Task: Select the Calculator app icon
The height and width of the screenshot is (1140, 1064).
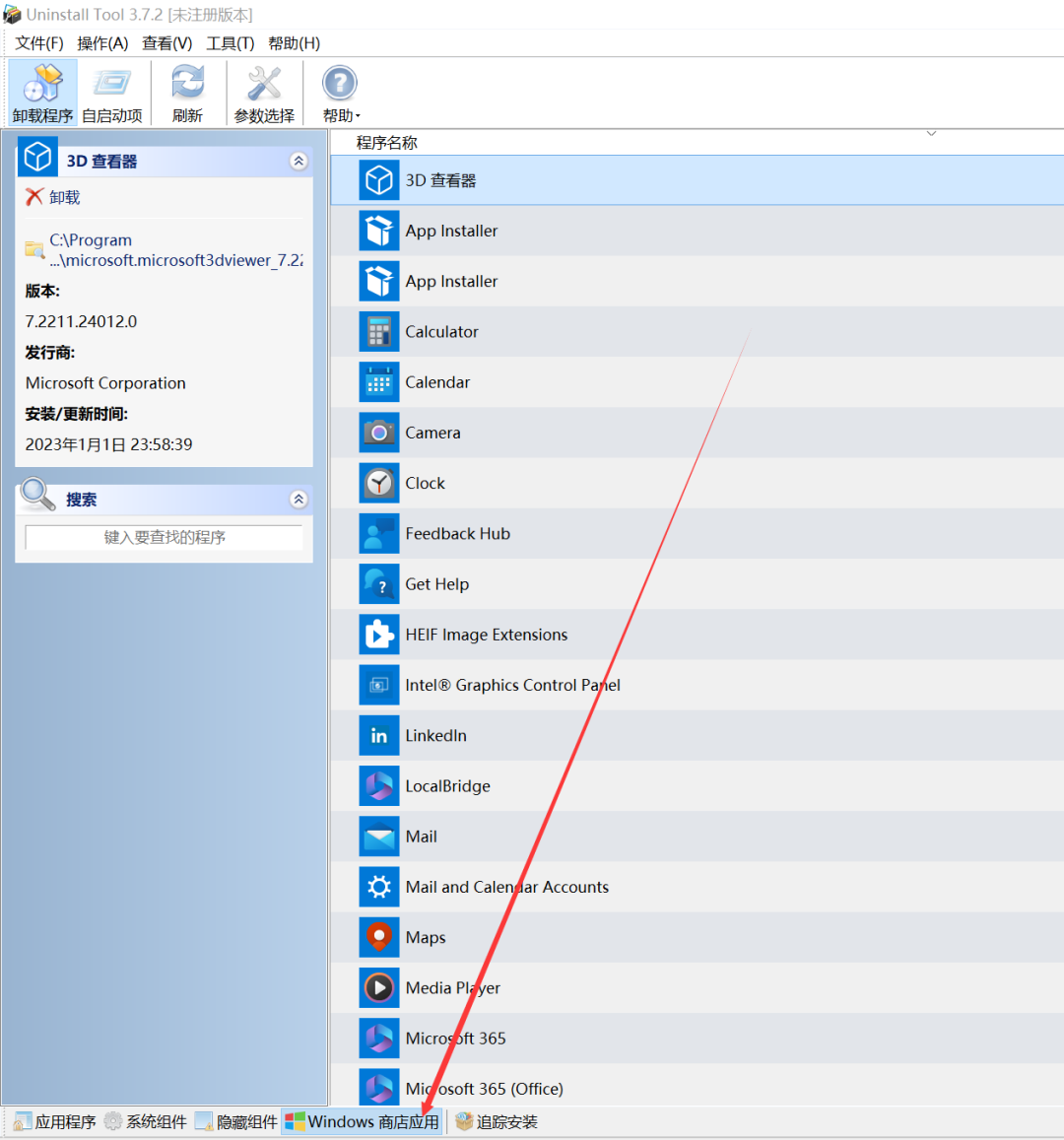Action: click(378, 331)
